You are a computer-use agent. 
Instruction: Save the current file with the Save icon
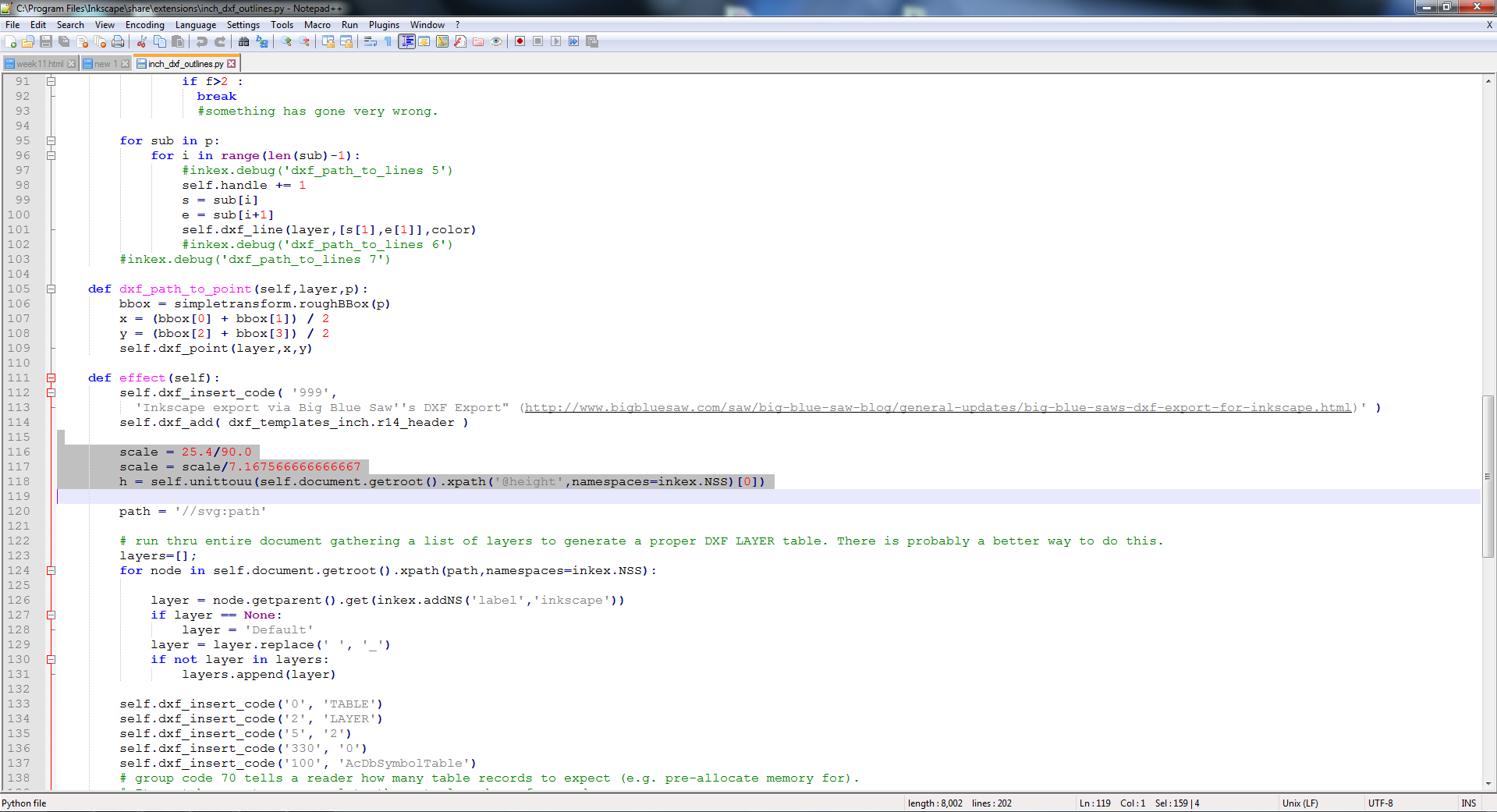(x=46, y=41)
